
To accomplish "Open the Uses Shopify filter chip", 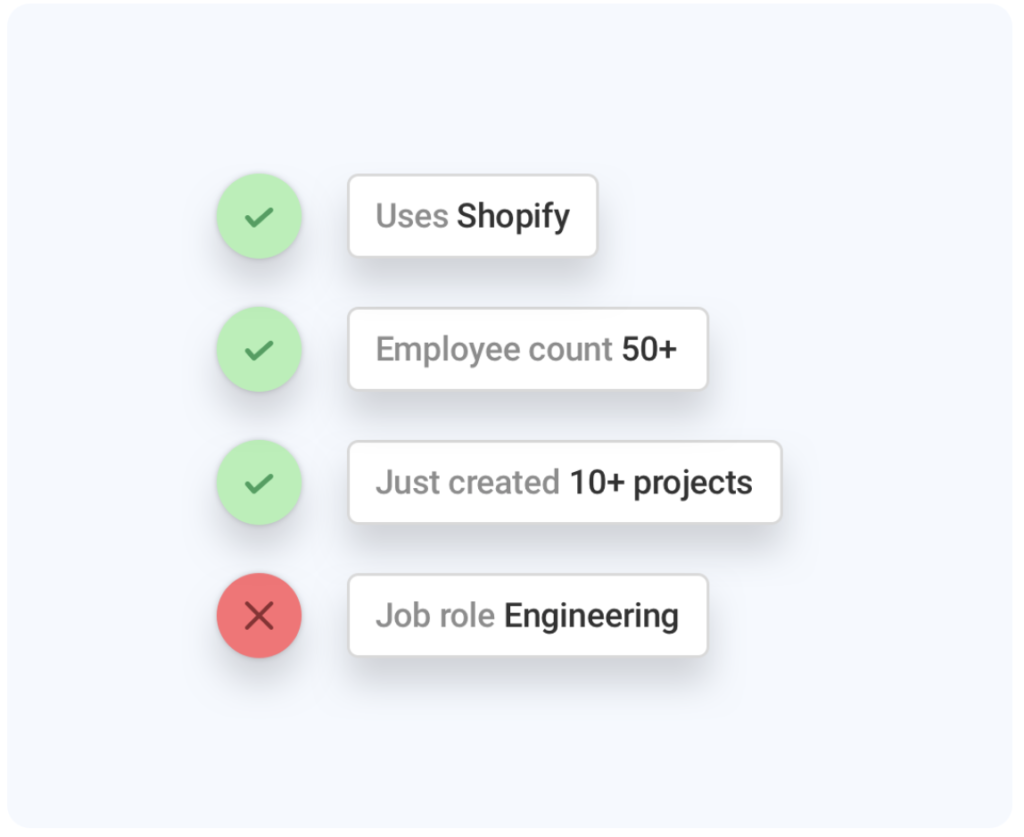I will point(473,215).
